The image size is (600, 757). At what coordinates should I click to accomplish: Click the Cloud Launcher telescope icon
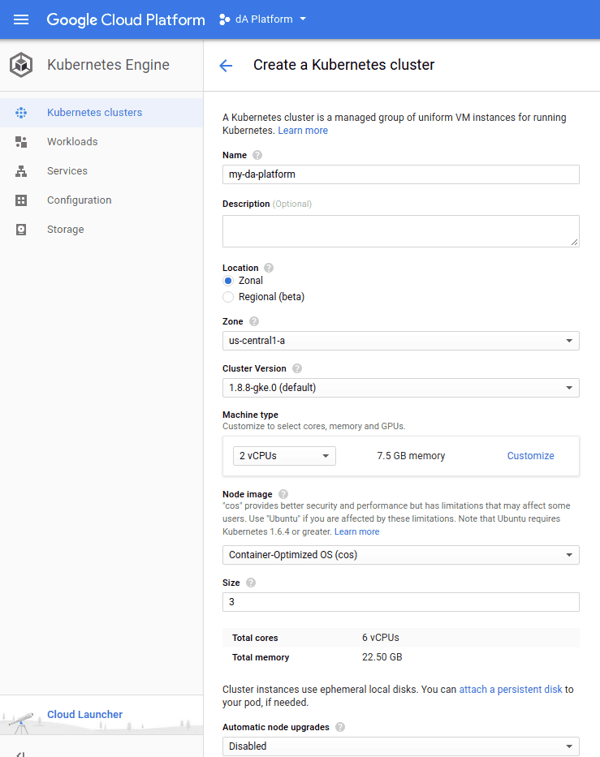pyautogui.click(x=22, y=722)
